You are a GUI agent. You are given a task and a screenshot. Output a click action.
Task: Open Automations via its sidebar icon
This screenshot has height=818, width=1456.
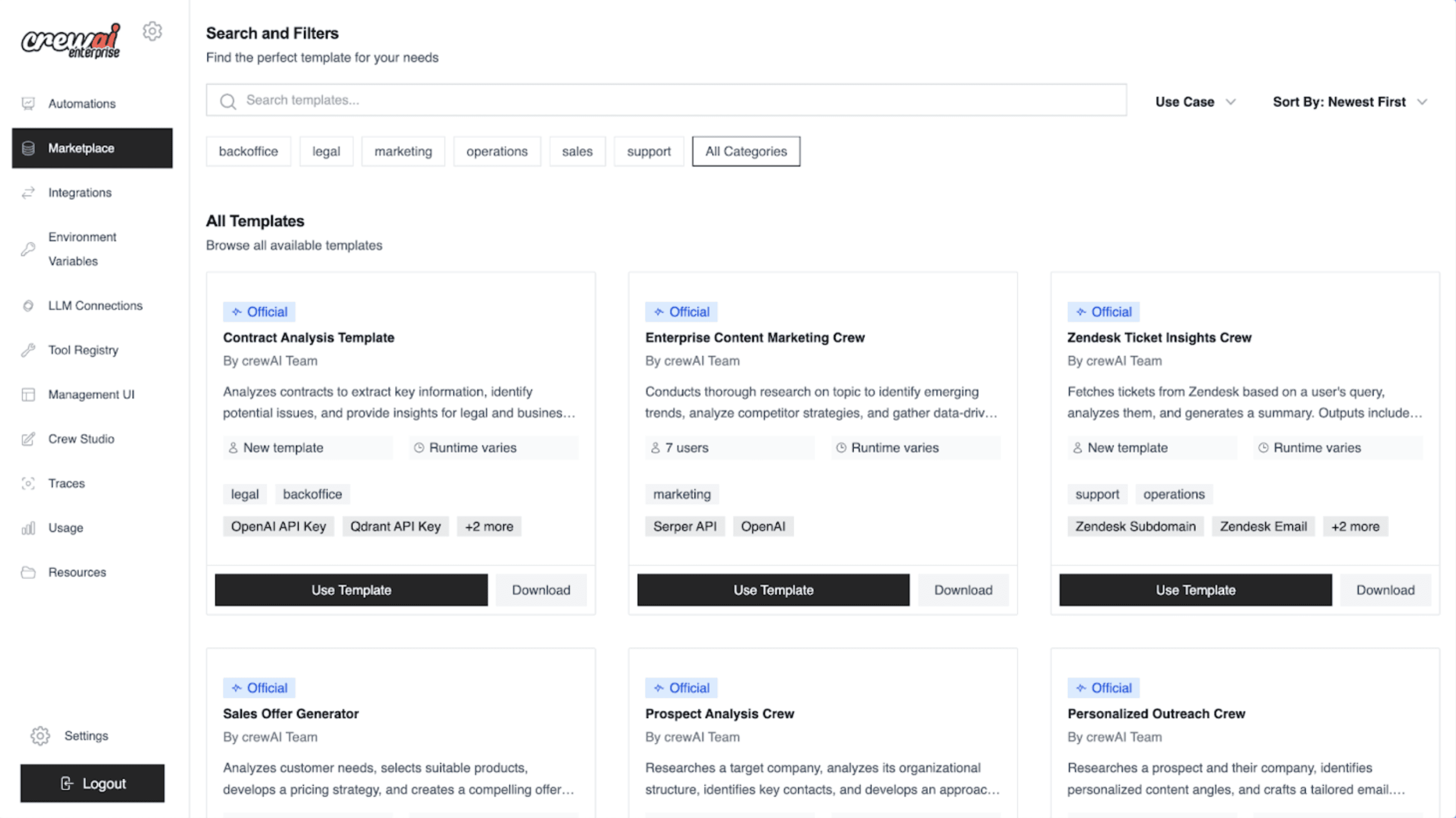pos(28,103)
